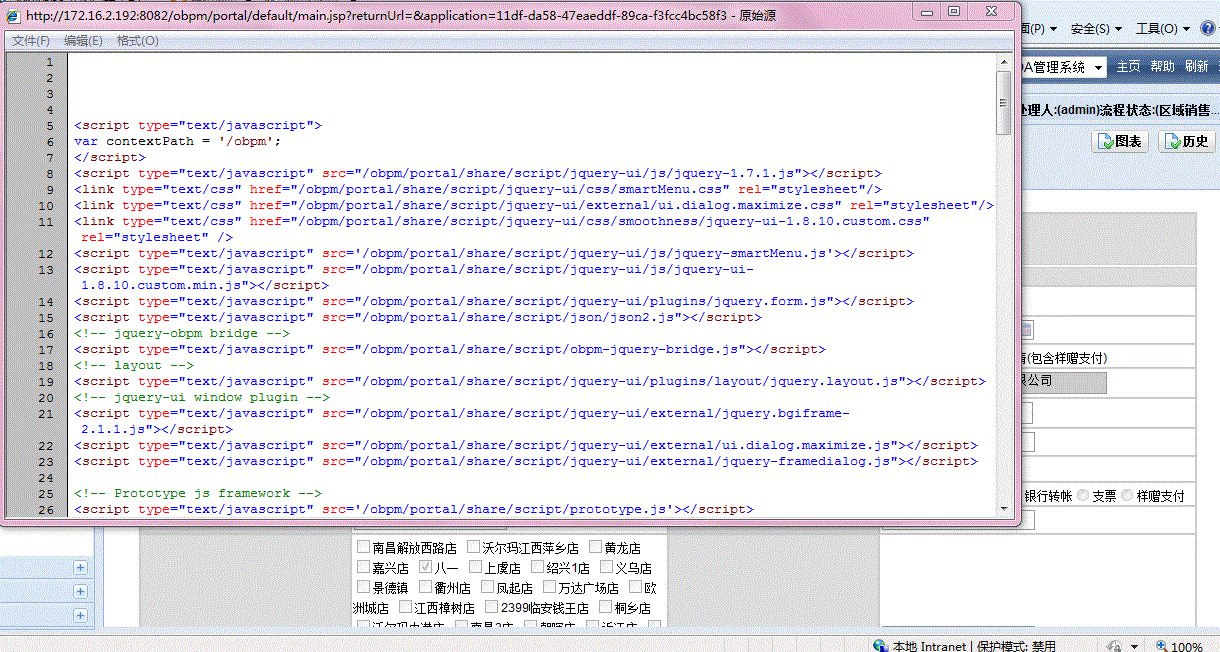Open the 格式(O) menu in source viewer
This screenshot has height=652, width=1220.
click(138, 41)
